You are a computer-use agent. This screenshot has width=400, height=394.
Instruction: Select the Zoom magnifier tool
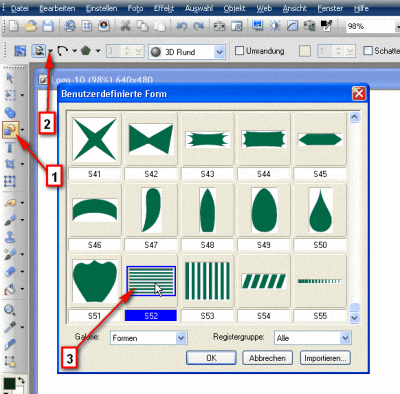pos(10,310)
